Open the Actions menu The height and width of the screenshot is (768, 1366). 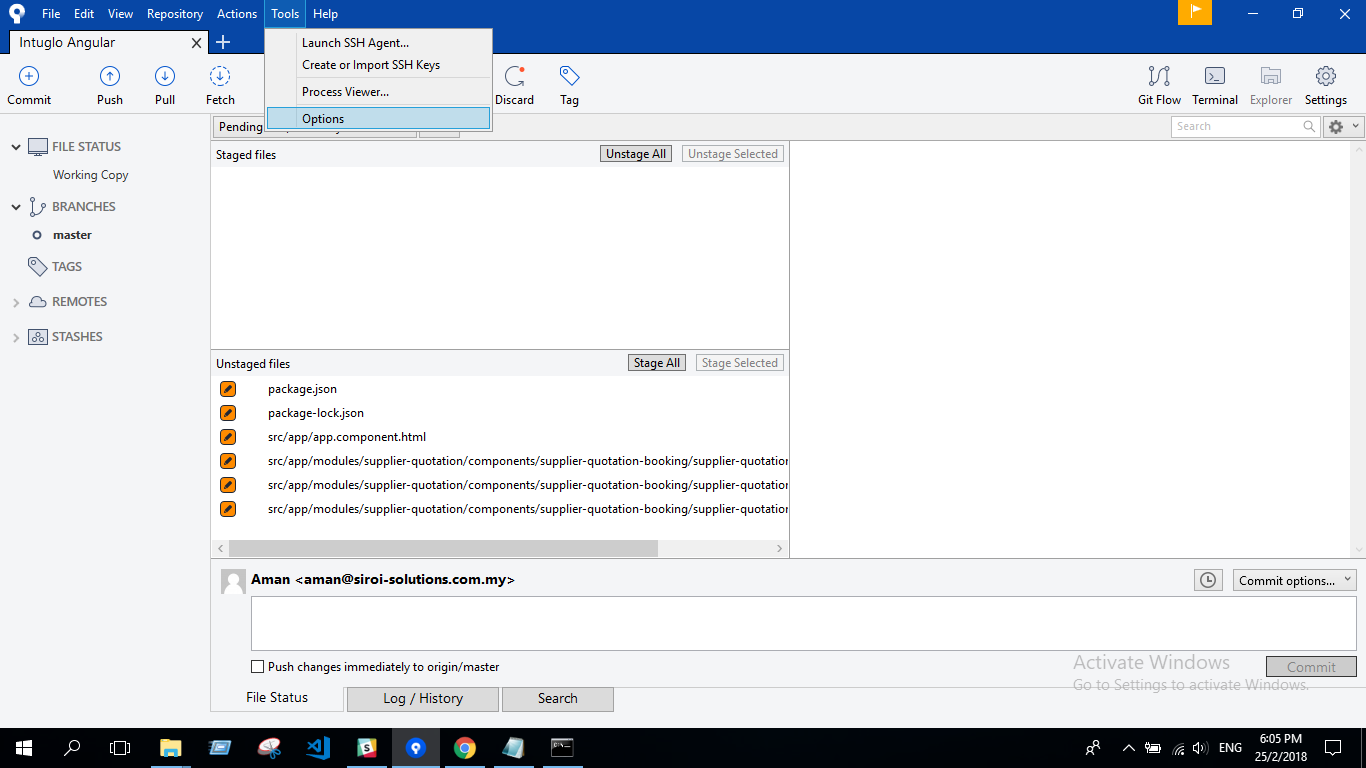(x=237, y=14)
